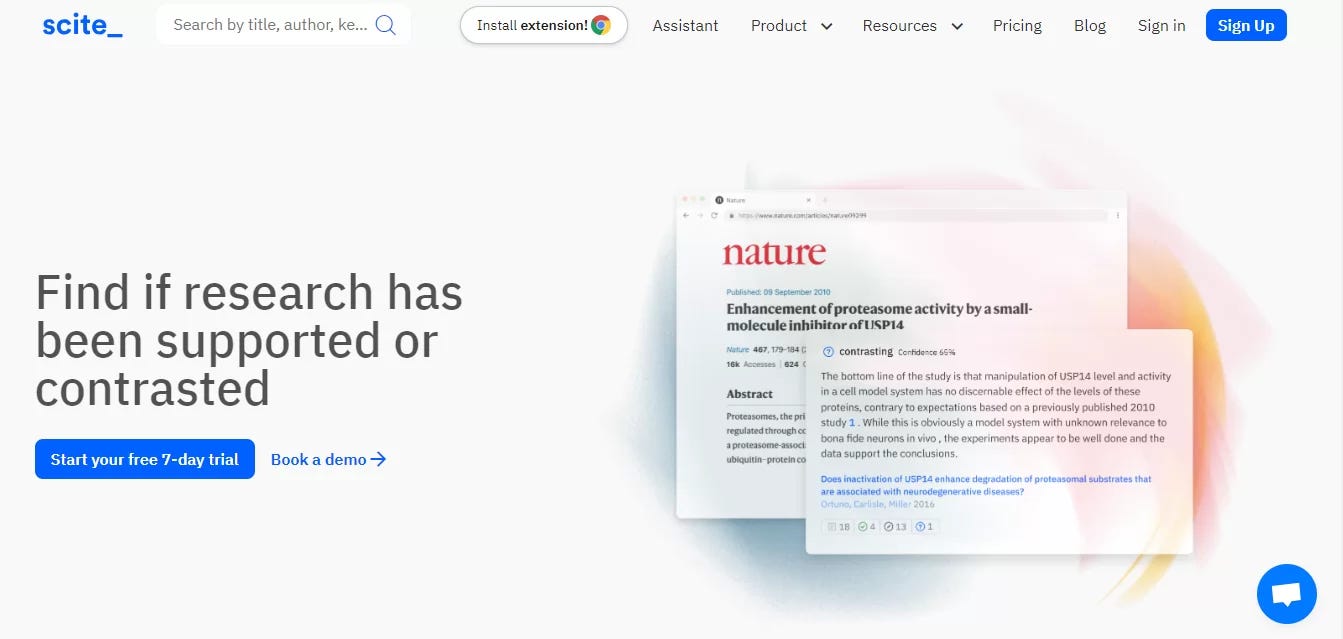Click the citing paper title link about USP14

(x=986, y=485)
